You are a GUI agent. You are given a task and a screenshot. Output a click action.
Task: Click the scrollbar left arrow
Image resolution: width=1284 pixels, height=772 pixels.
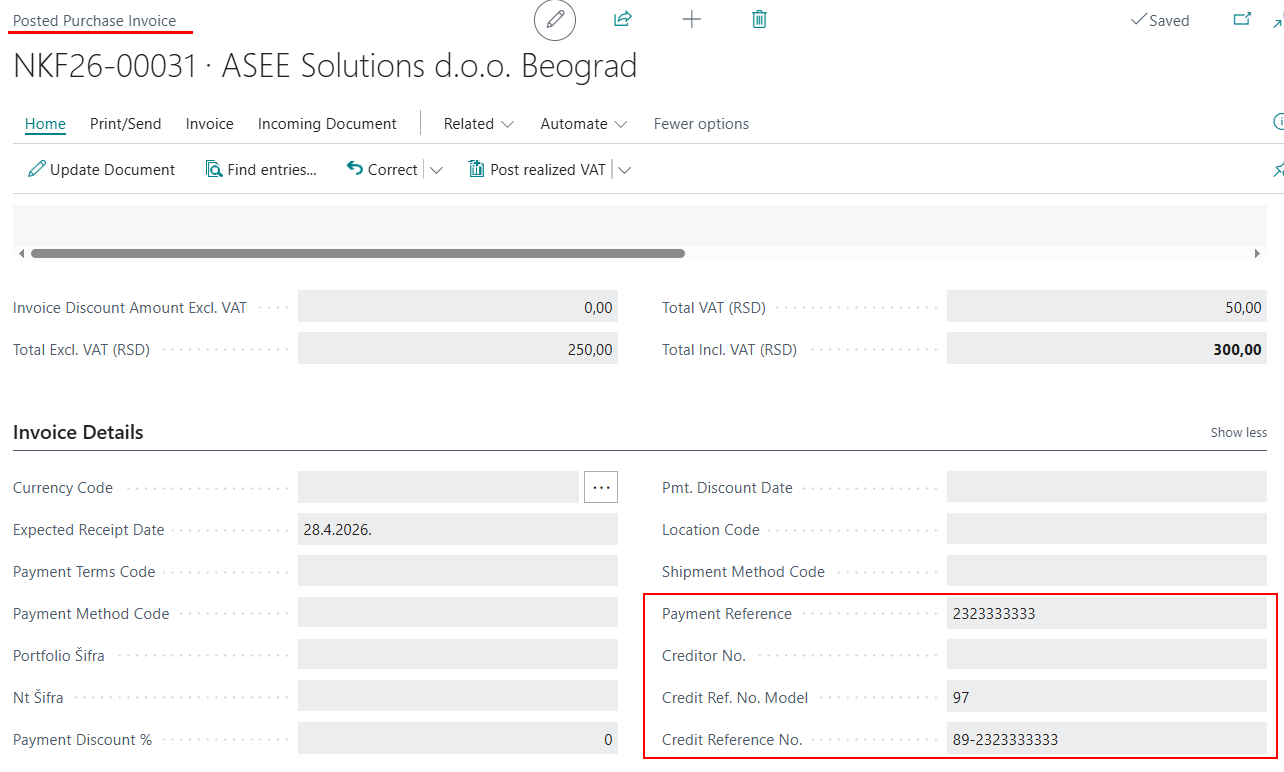click(x=23, y=254)
